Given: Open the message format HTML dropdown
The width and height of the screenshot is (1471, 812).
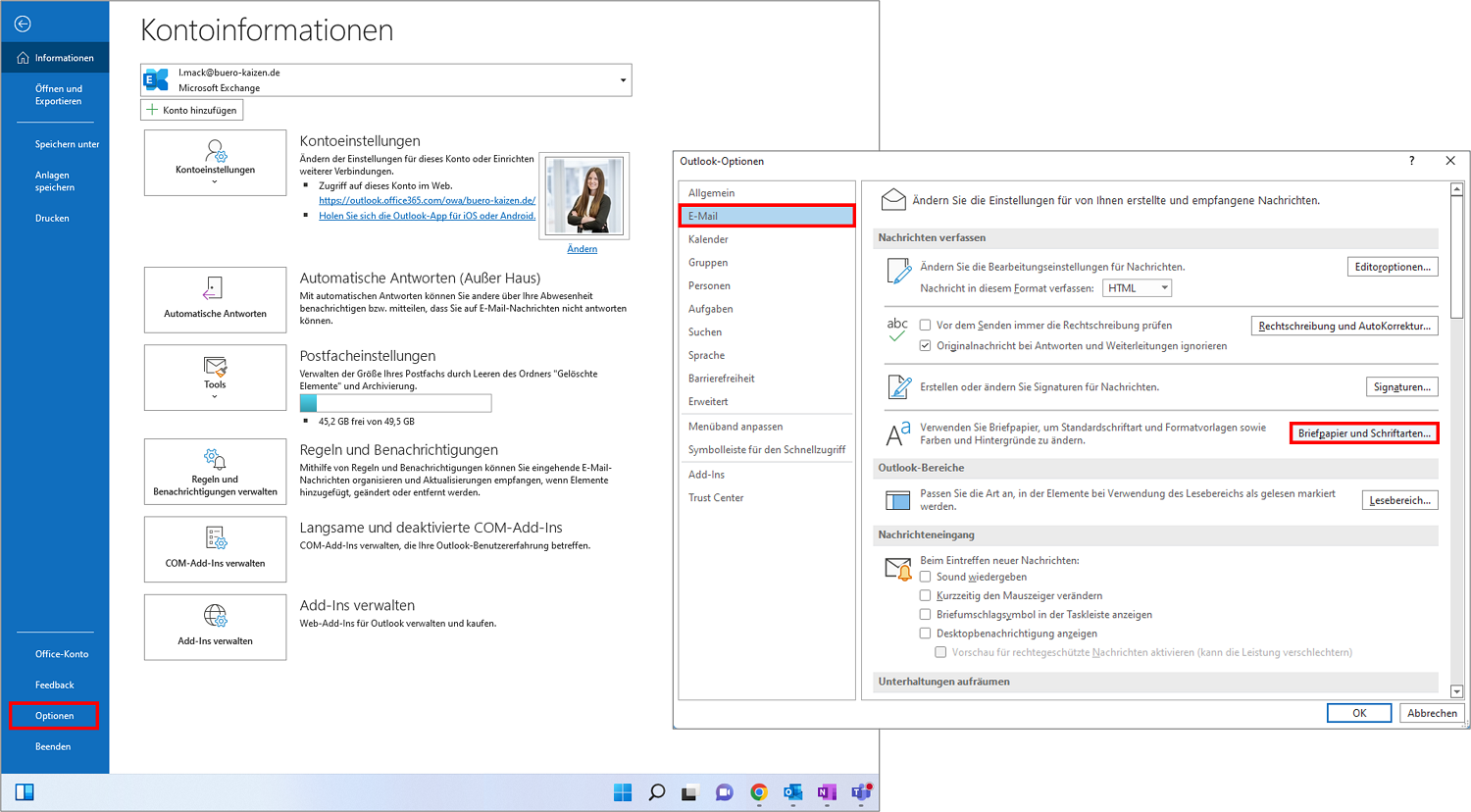Looking at the screenshot, I should click(x=1138, y=288).
